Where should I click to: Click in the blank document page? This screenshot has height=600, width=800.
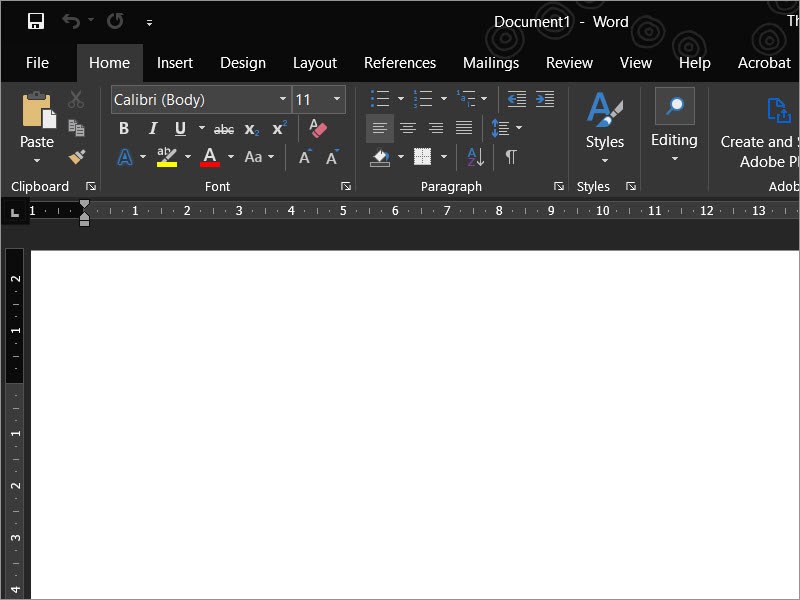pyautogui.click(x=414, y=424)
